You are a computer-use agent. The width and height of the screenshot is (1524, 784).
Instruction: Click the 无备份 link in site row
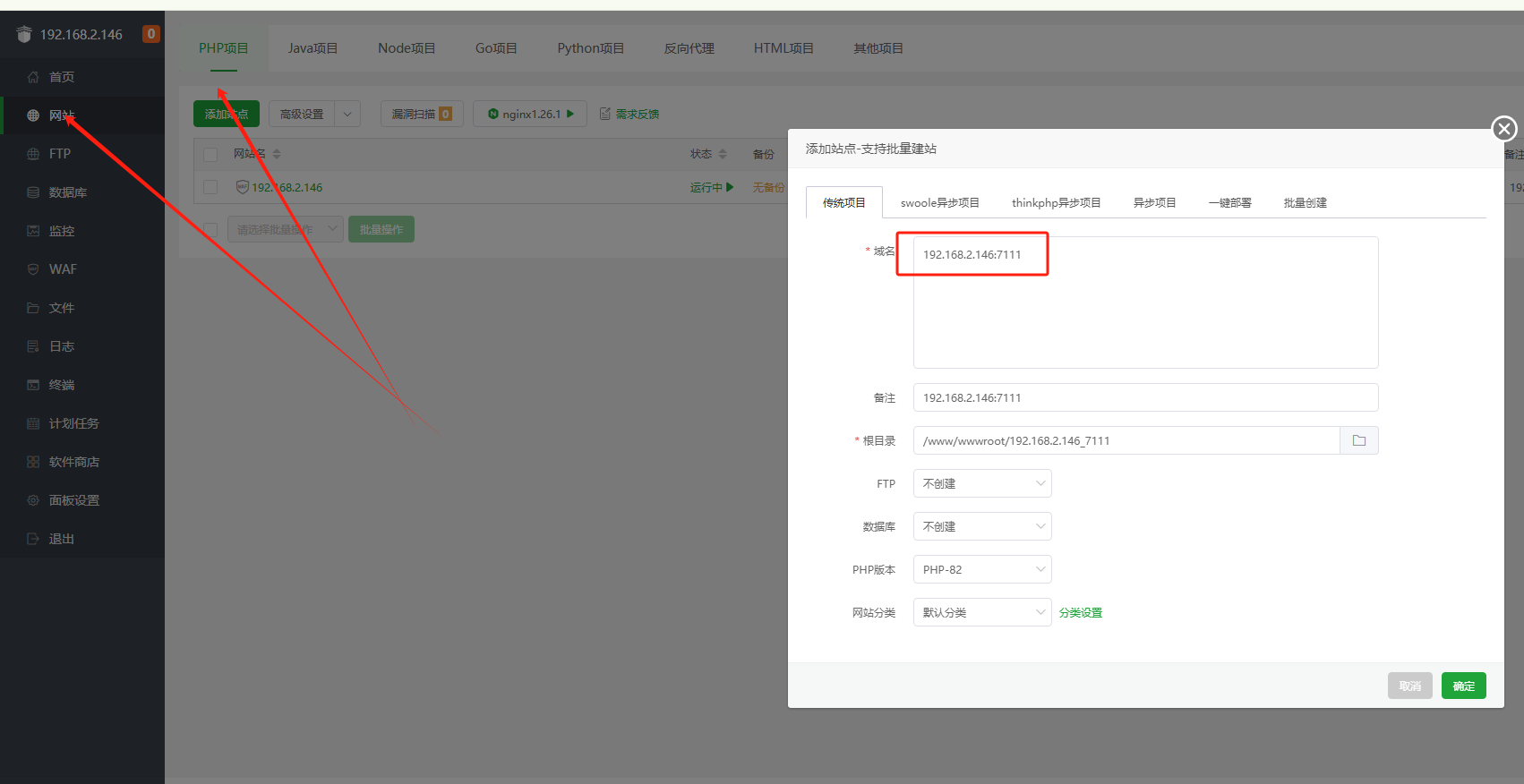pos(768,187)
